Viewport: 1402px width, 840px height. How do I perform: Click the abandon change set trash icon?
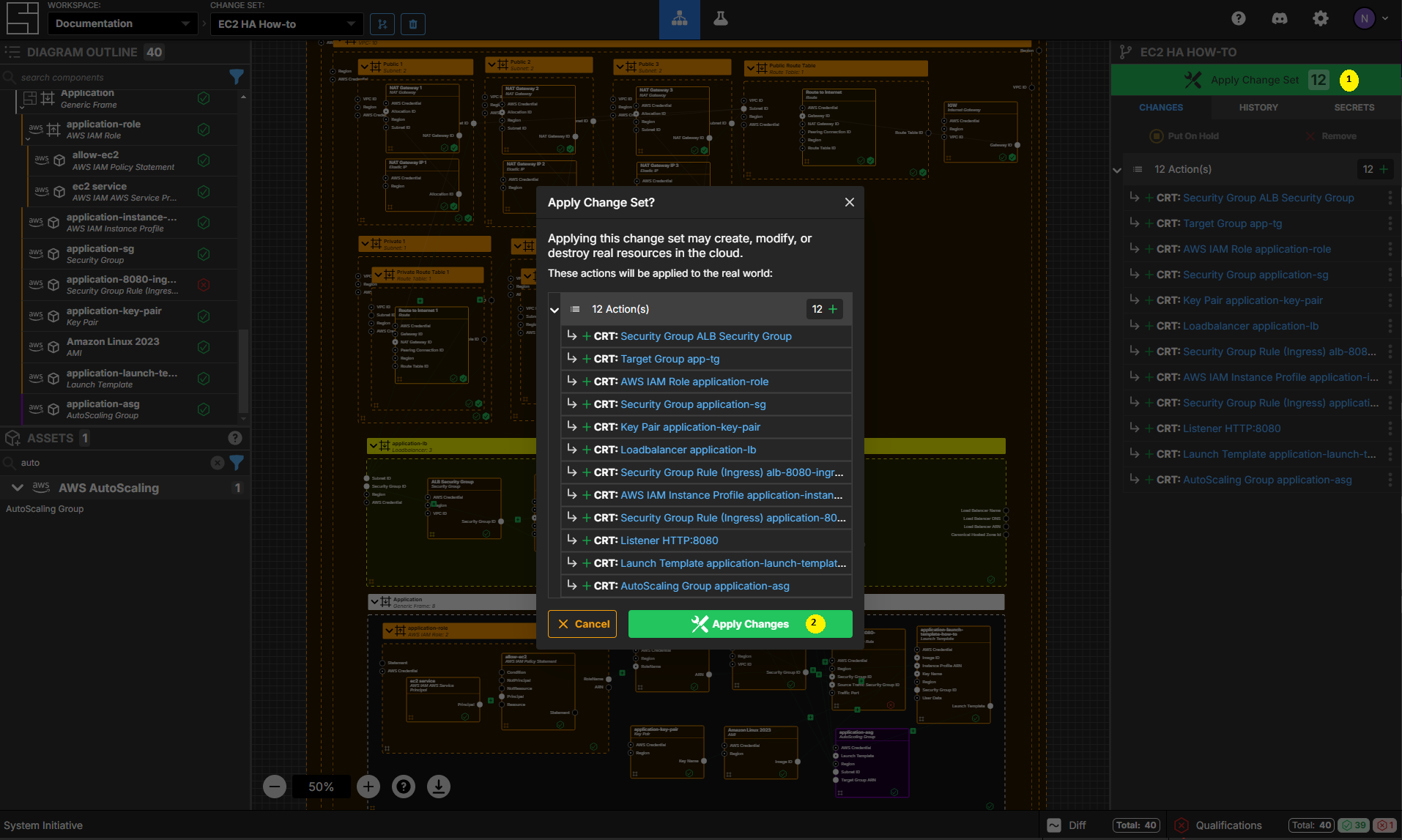413,24
